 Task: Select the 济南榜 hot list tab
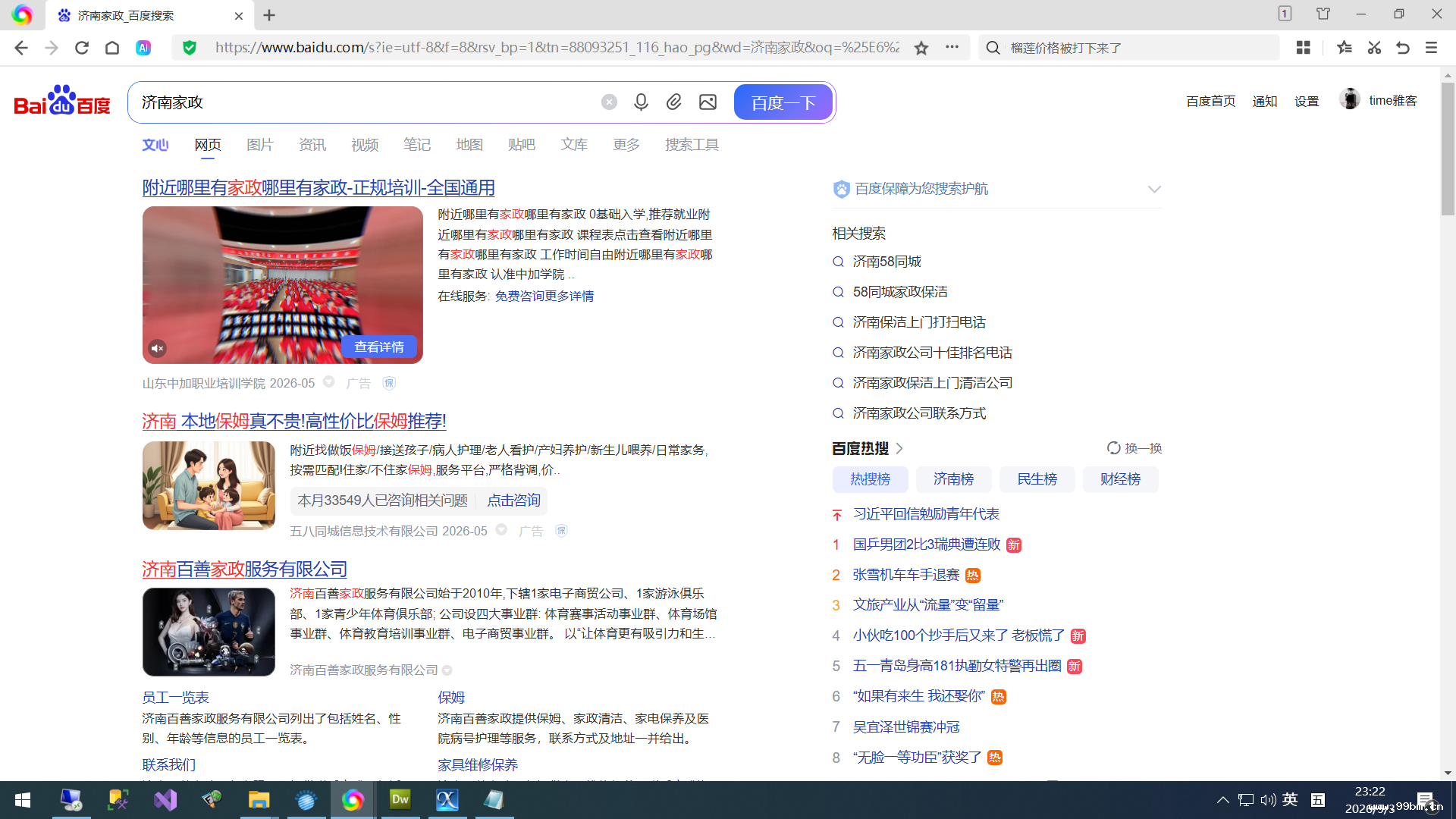[953, 479]
